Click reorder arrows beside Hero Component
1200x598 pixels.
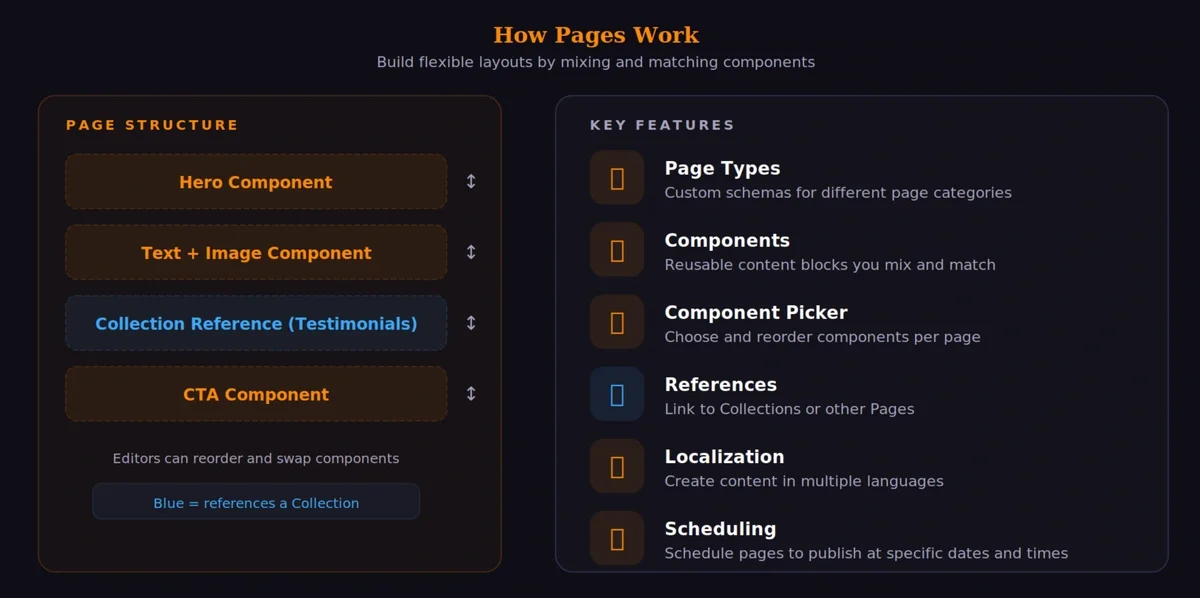point(471,182)
